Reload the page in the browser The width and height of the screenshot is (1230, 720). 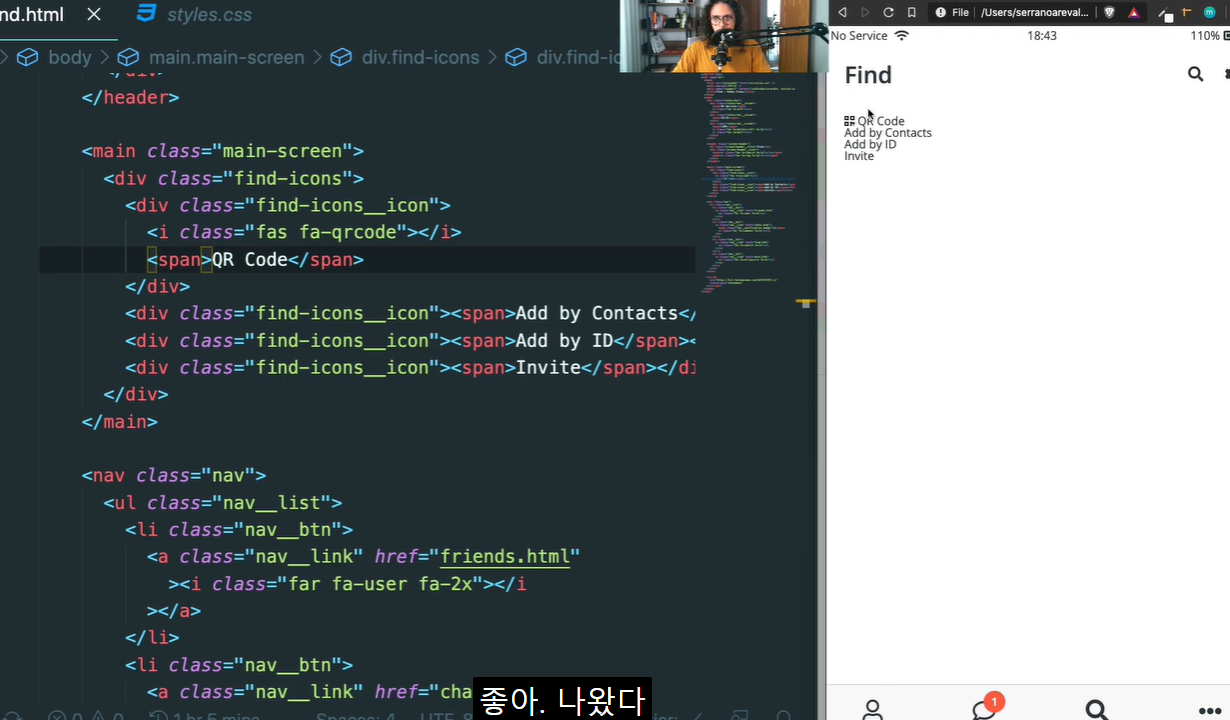[888, 12]
